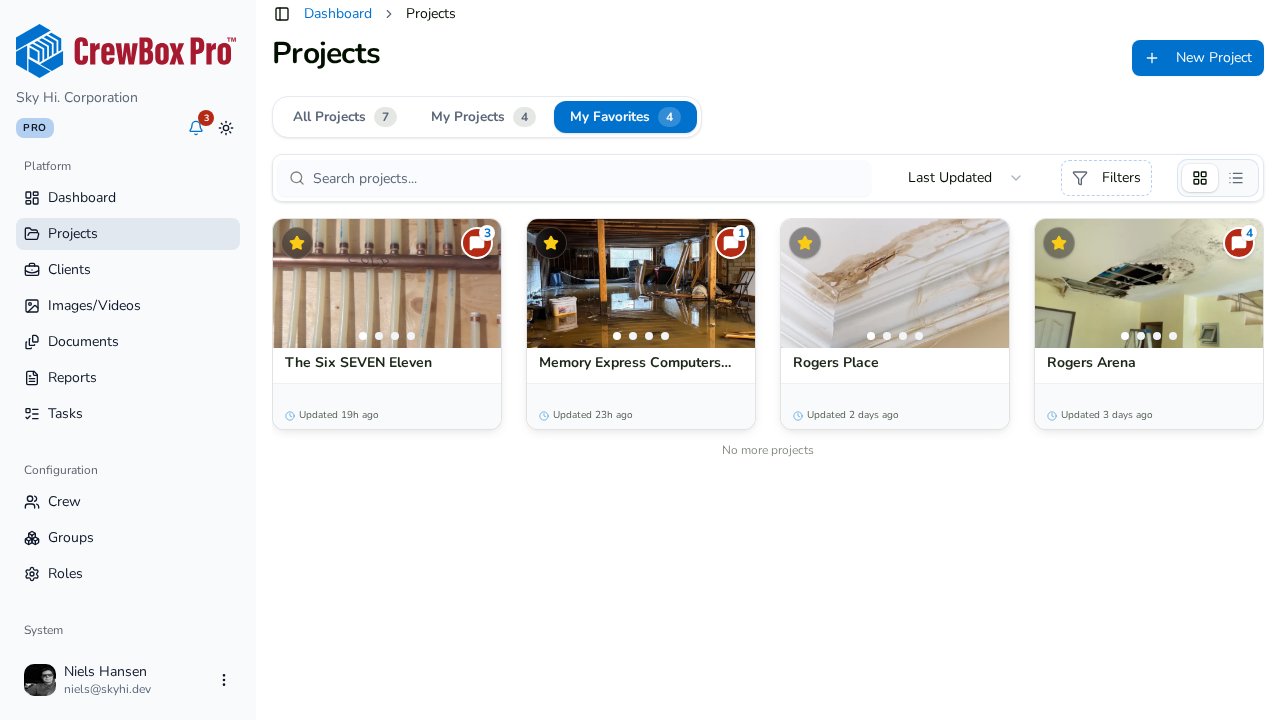Screen dimensions: 1280x720
Task: Open the Last Updated sort dropdown
Action: 965,178
